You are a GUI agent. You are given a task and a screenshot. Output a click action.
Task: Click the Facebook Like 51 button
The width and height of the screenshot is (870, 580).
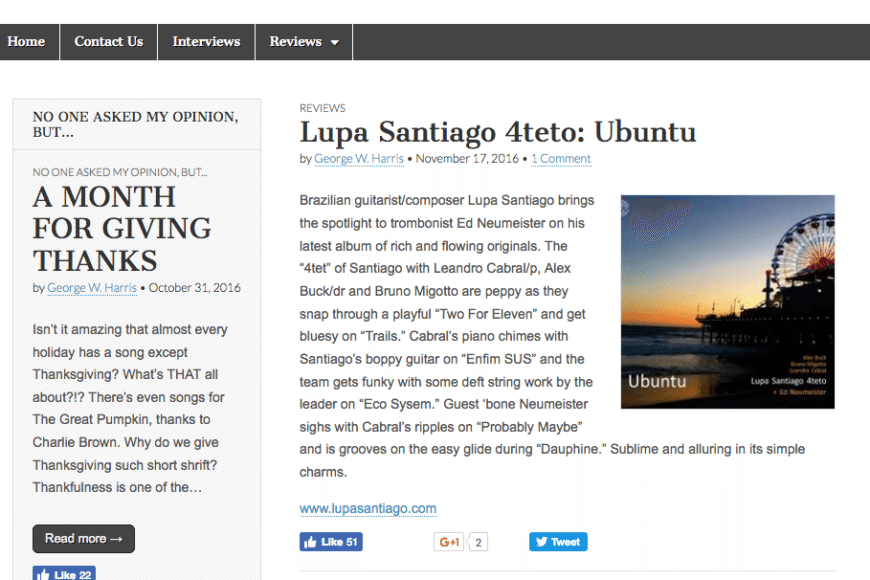pyautogui.click(x=331, y=542)
